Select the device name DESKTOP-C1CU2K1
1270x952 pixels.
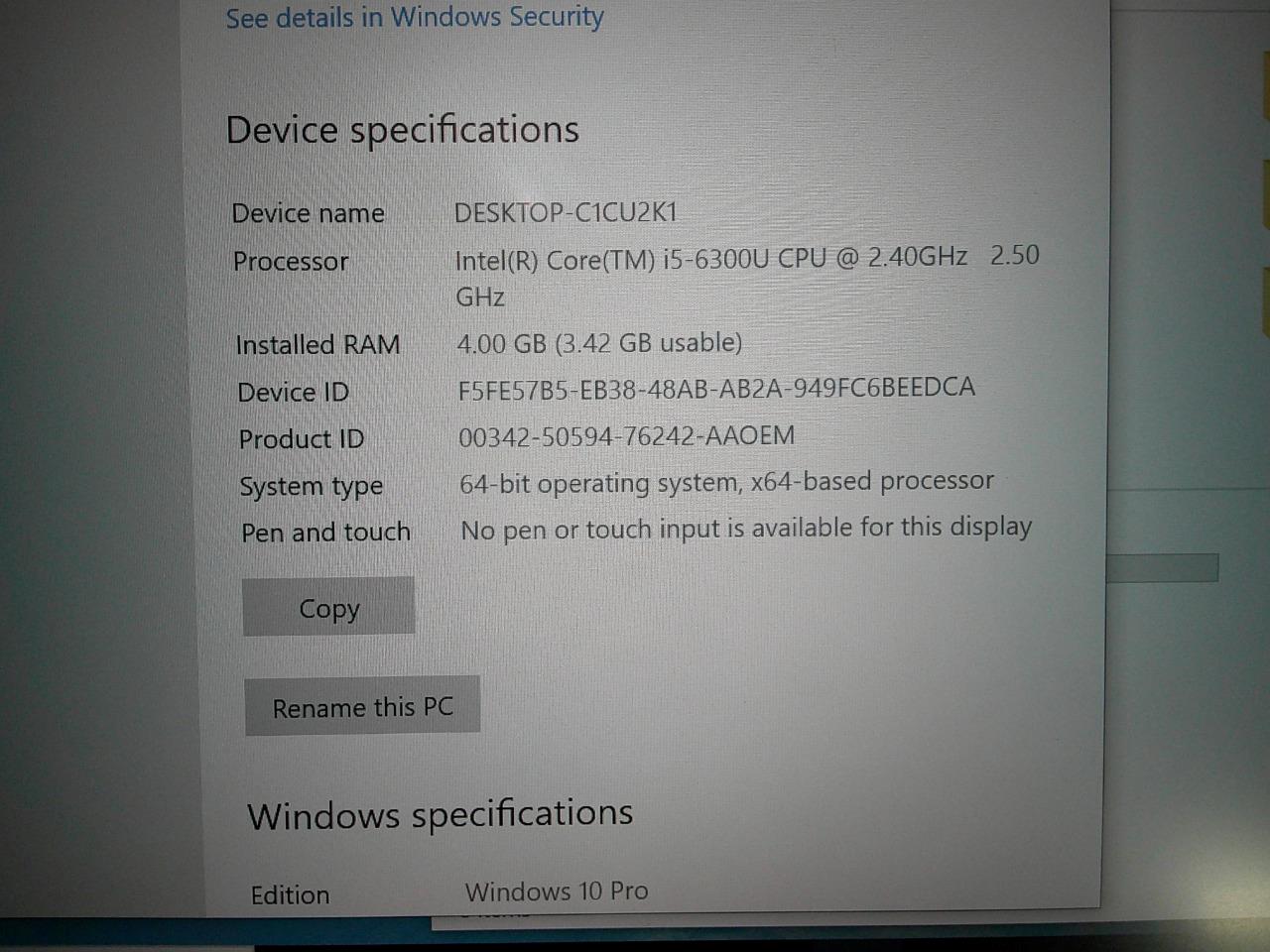click(x=566, y=212)
